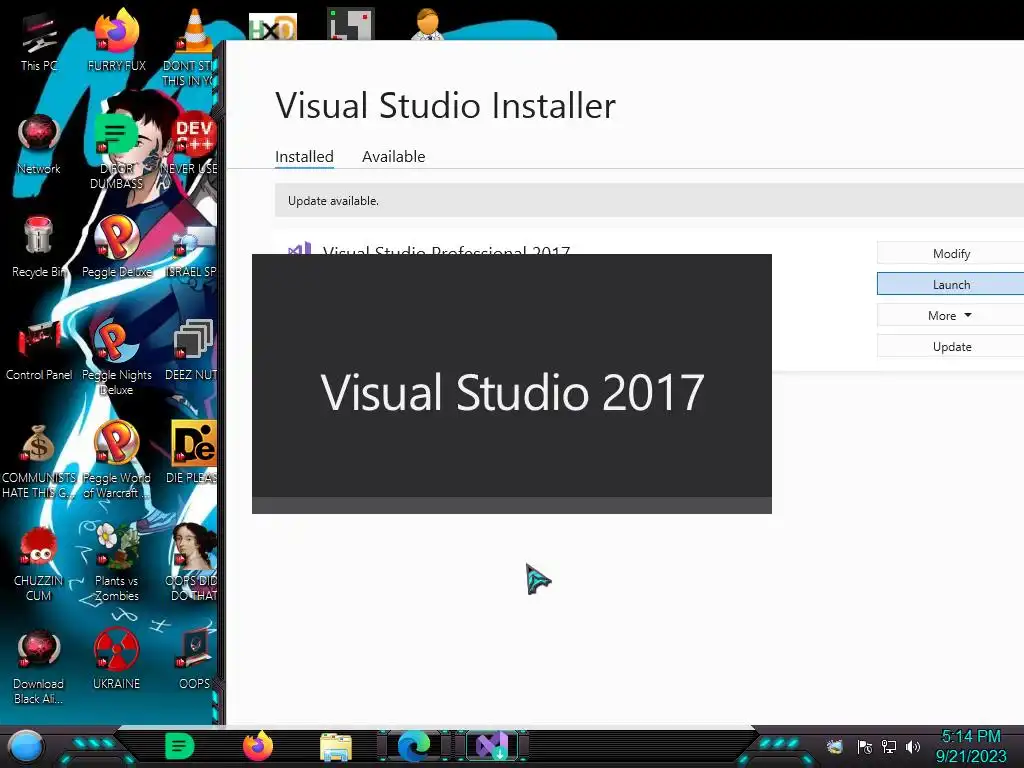Open the CHUZZIN red fuzzy icon
Screen dimensions: 1024x768
coord(39,563)
